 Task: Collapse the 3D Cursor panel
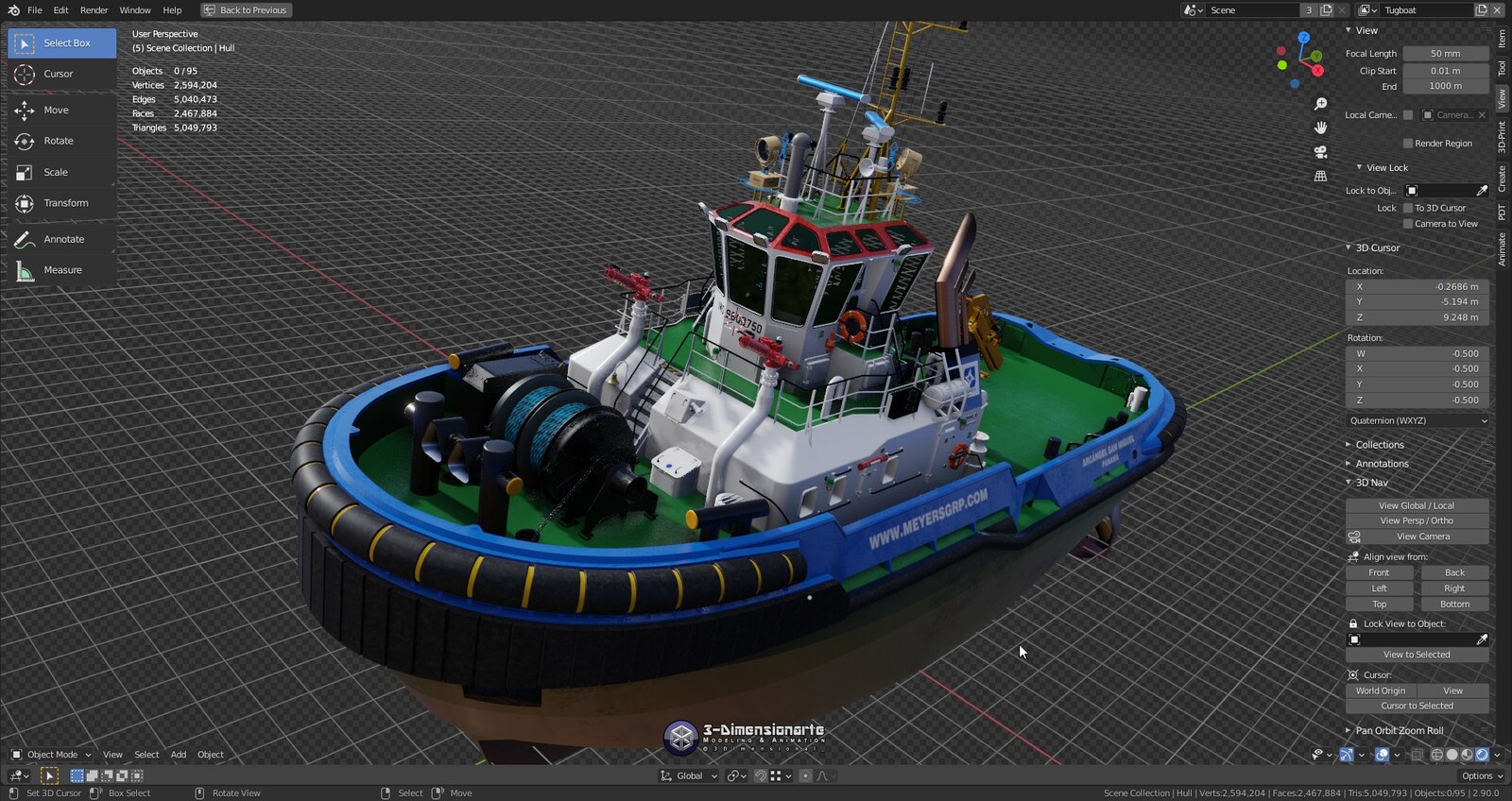(x=1377, y=248)
